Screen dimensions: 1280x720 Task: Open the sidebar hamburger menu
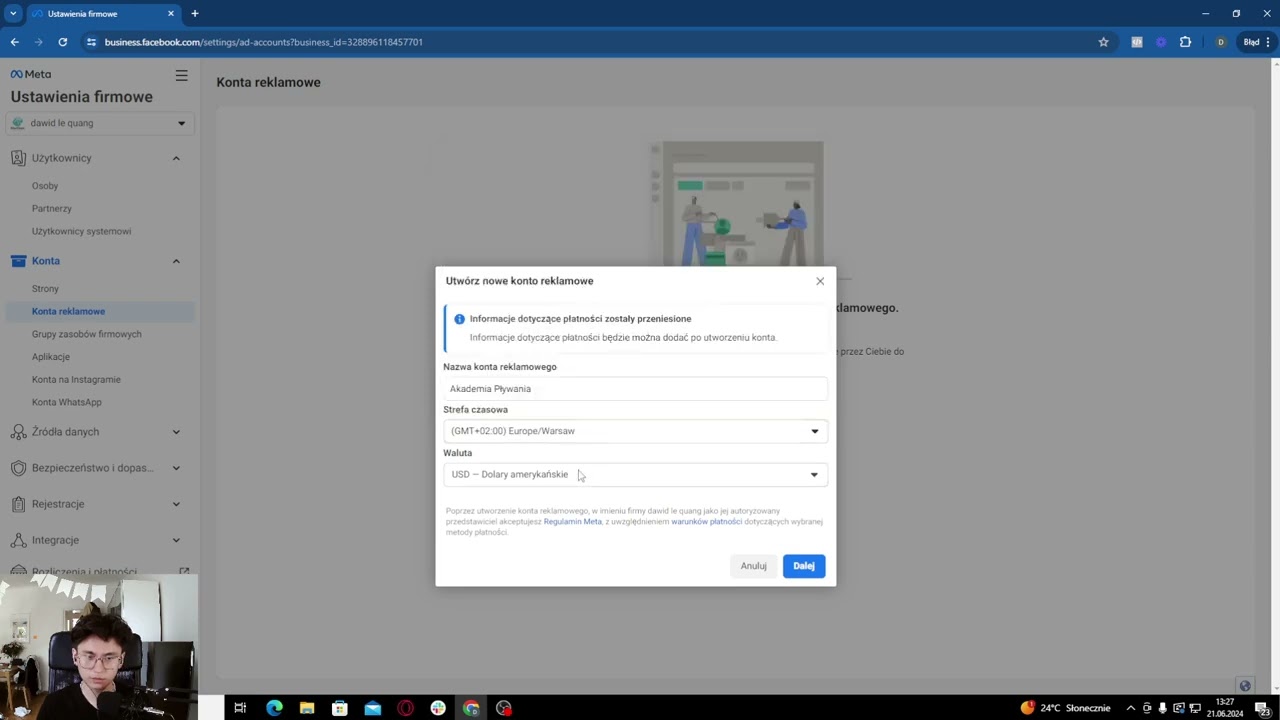pyautogui.click(x=181, y=75)
